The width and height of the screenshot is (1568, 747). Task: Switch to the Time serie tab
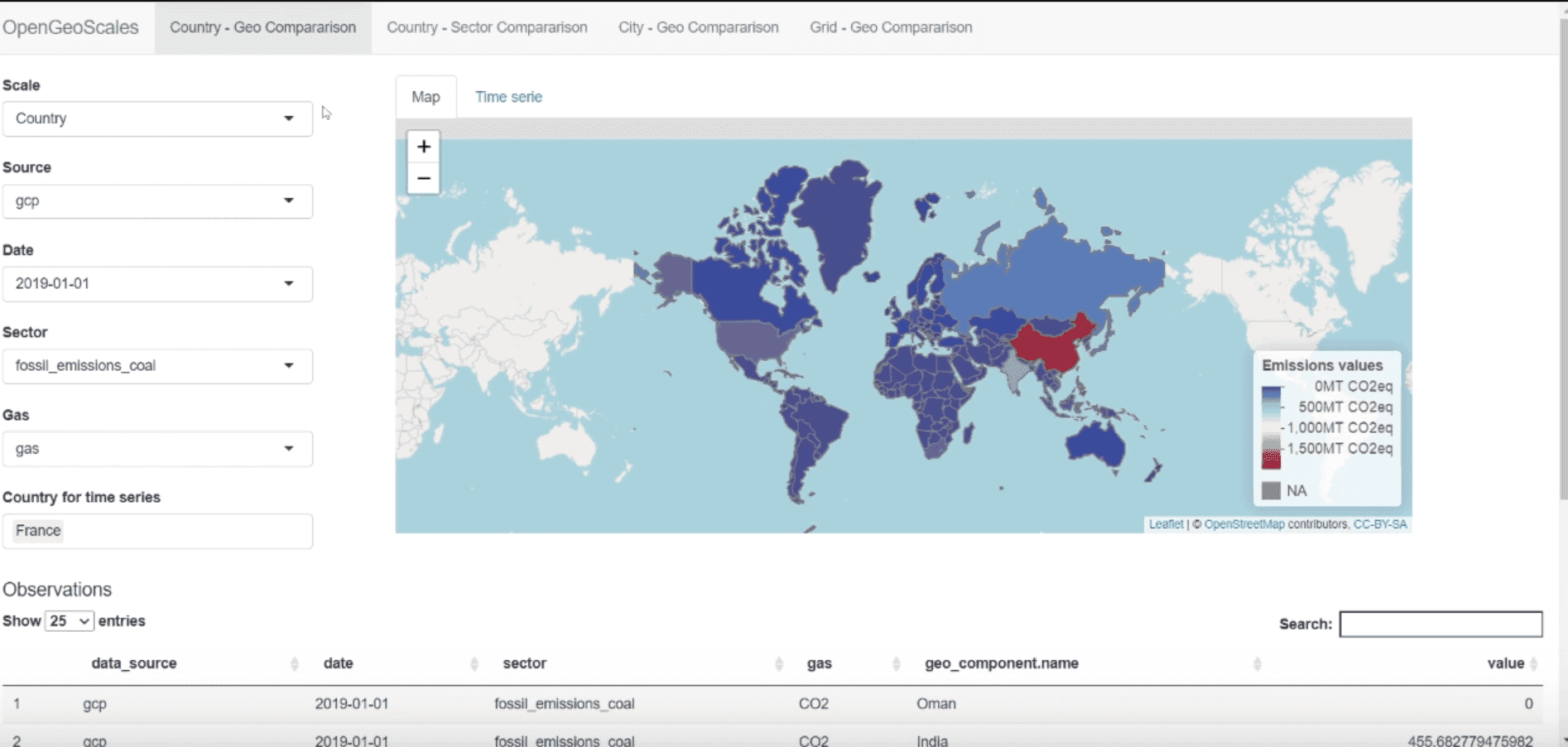tap(508, 97)
